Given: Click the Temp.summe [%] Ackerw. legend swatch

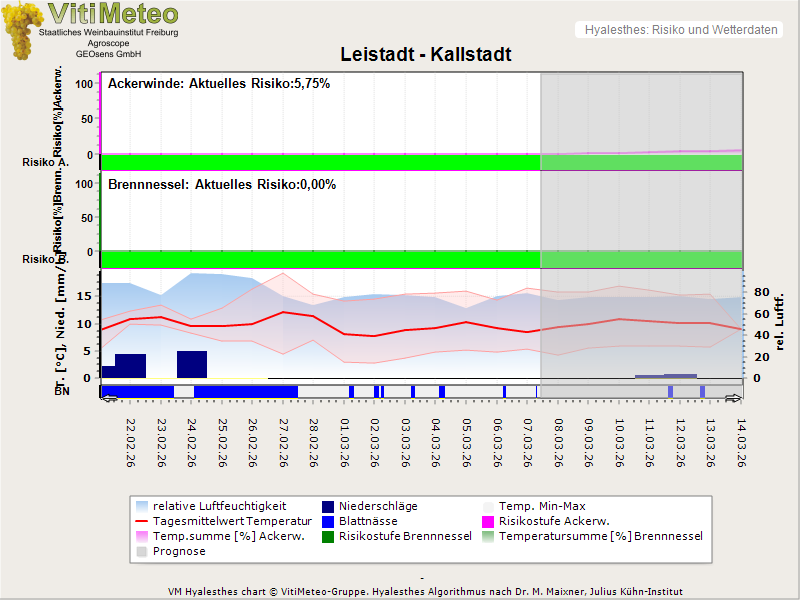Looking at the screenshot, I should 143,537.
